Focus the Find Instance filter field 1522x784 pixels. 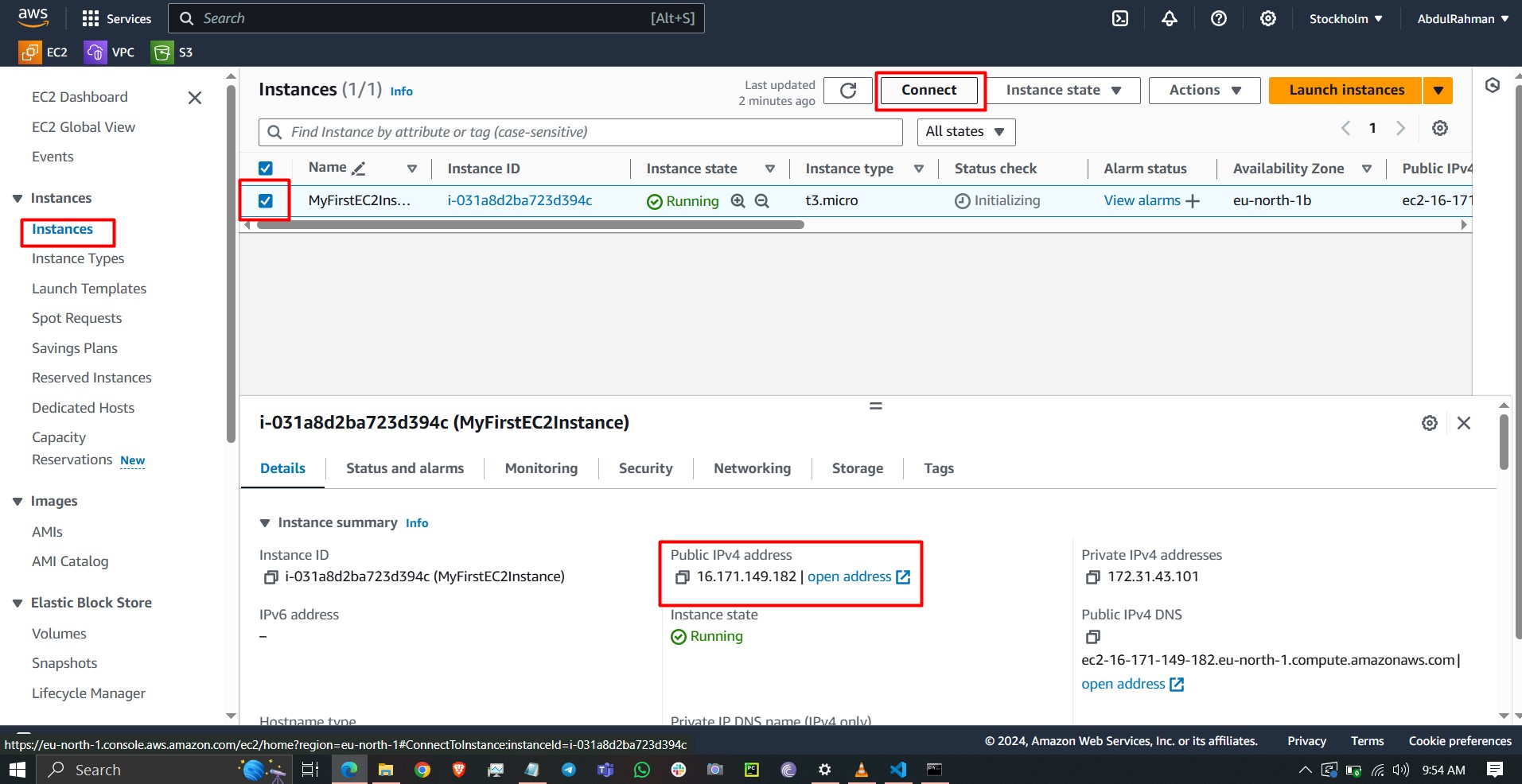pyautogui.click(x=581, y=132)
